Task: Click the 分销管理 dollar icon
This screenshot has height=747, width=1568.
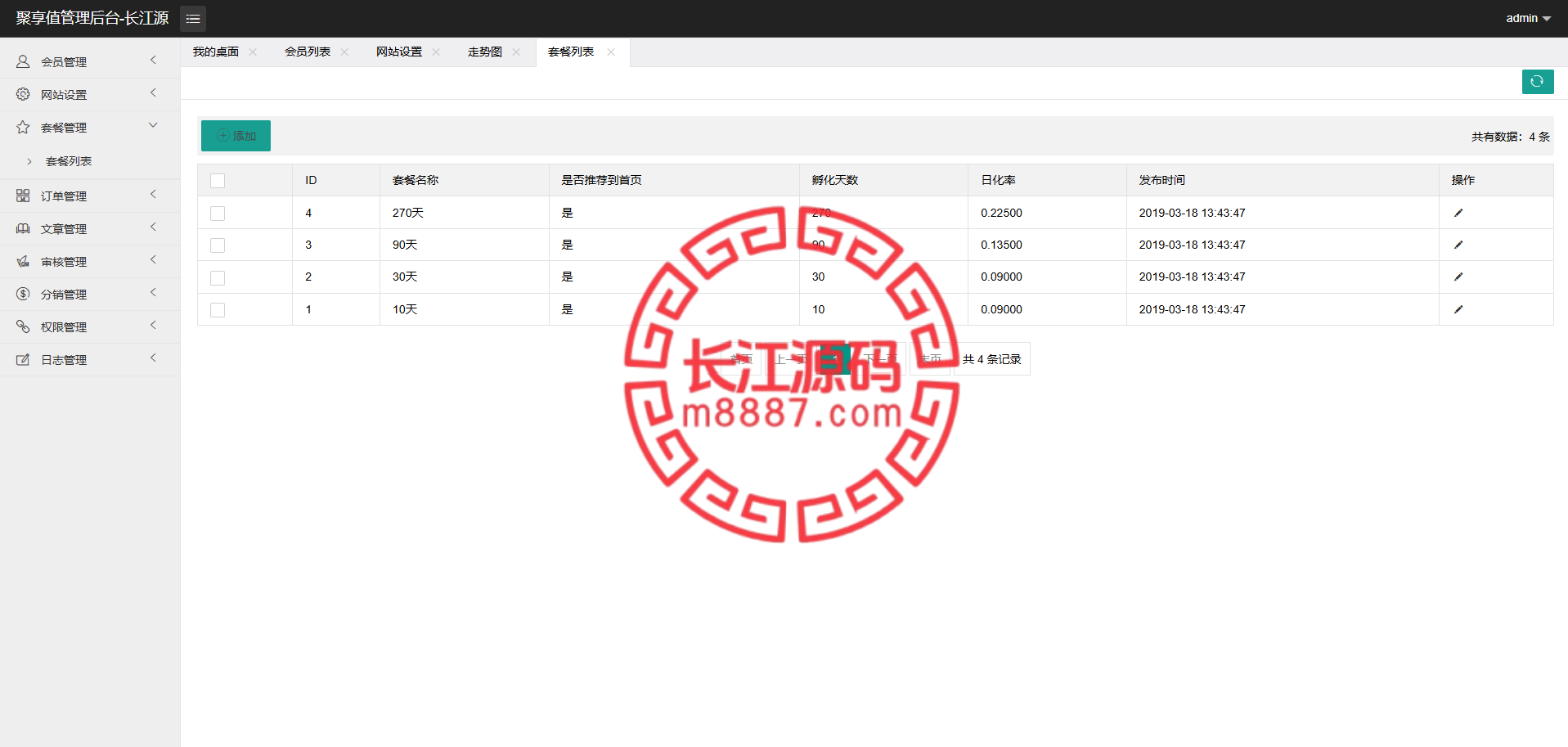Action: tap(23, 294)
